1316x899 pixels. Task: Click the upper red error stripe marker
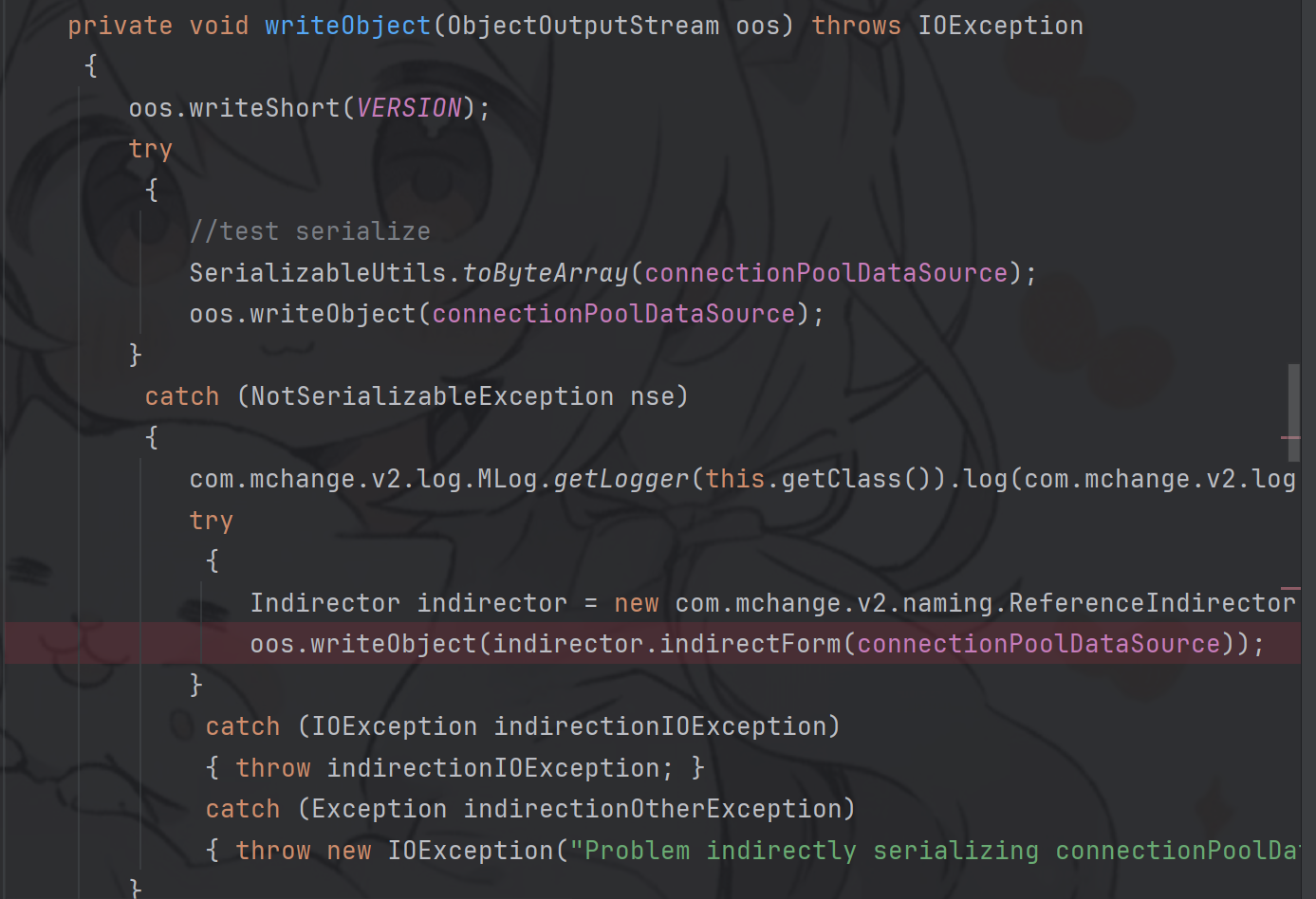(x=1290, y=437)
